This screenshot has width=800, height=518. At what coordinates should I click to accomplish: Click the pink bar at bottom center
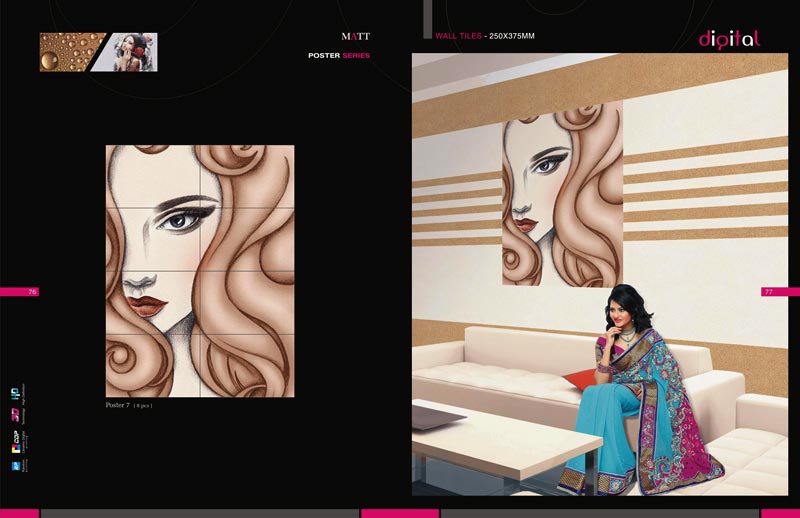point(399,513)
